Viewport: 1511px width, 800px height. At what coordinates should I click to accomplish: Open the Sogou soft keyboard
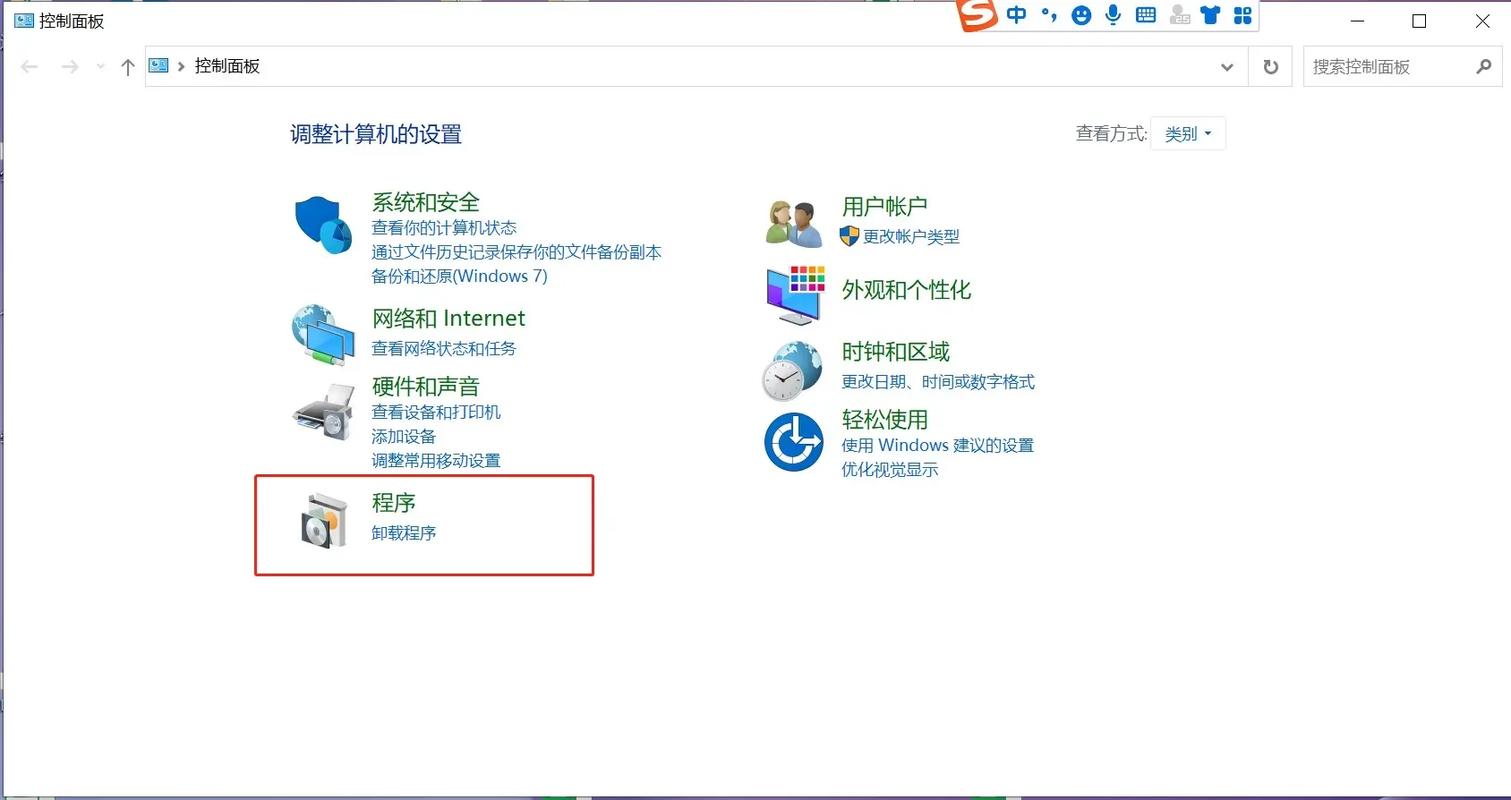pyautogui.click(x=1145, y=15)
